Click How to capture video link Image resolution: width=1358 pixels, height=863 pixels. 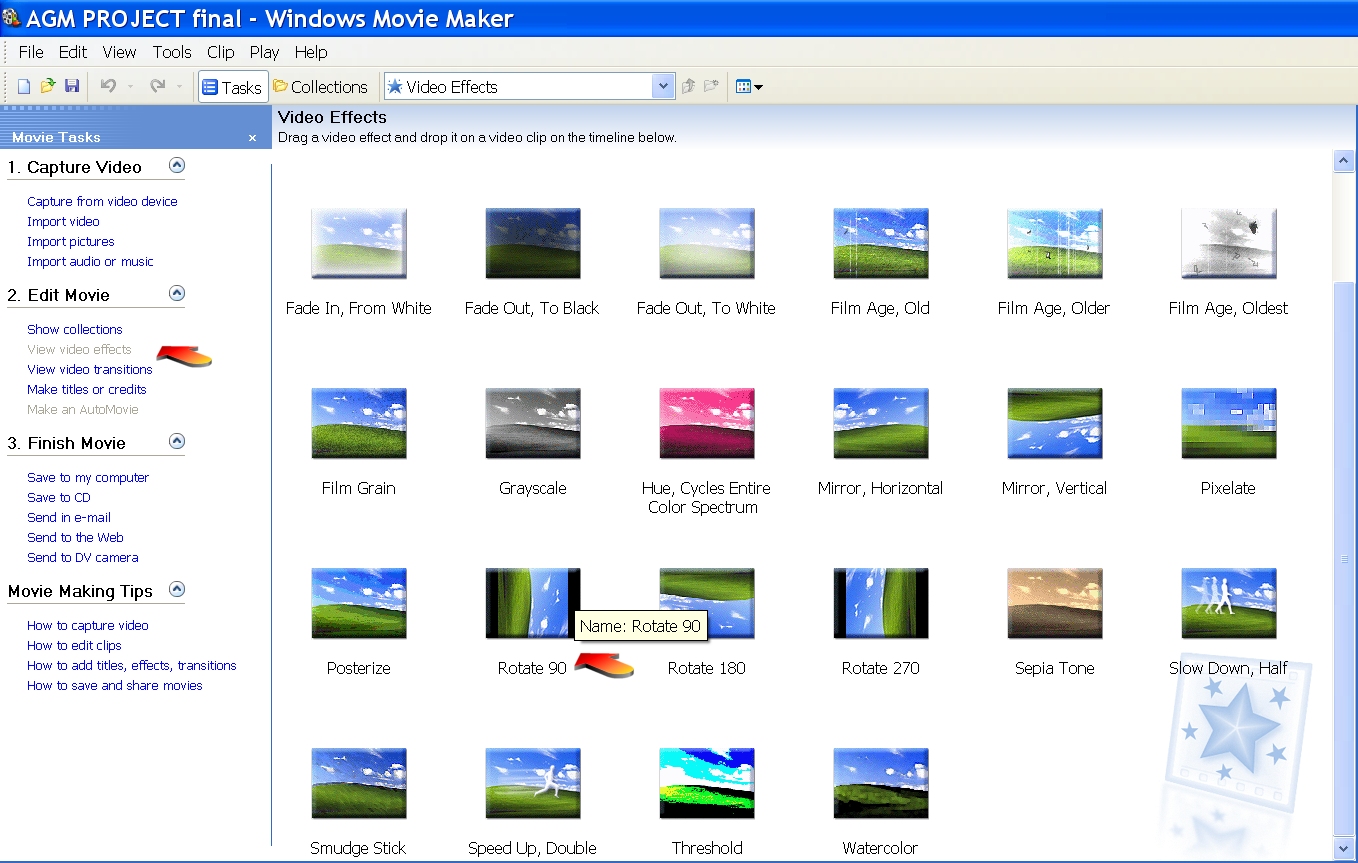pos(88,625)
